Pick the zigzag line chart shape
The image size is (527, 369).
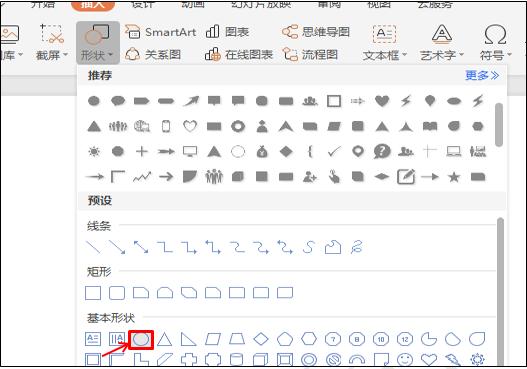pos(142,177)
